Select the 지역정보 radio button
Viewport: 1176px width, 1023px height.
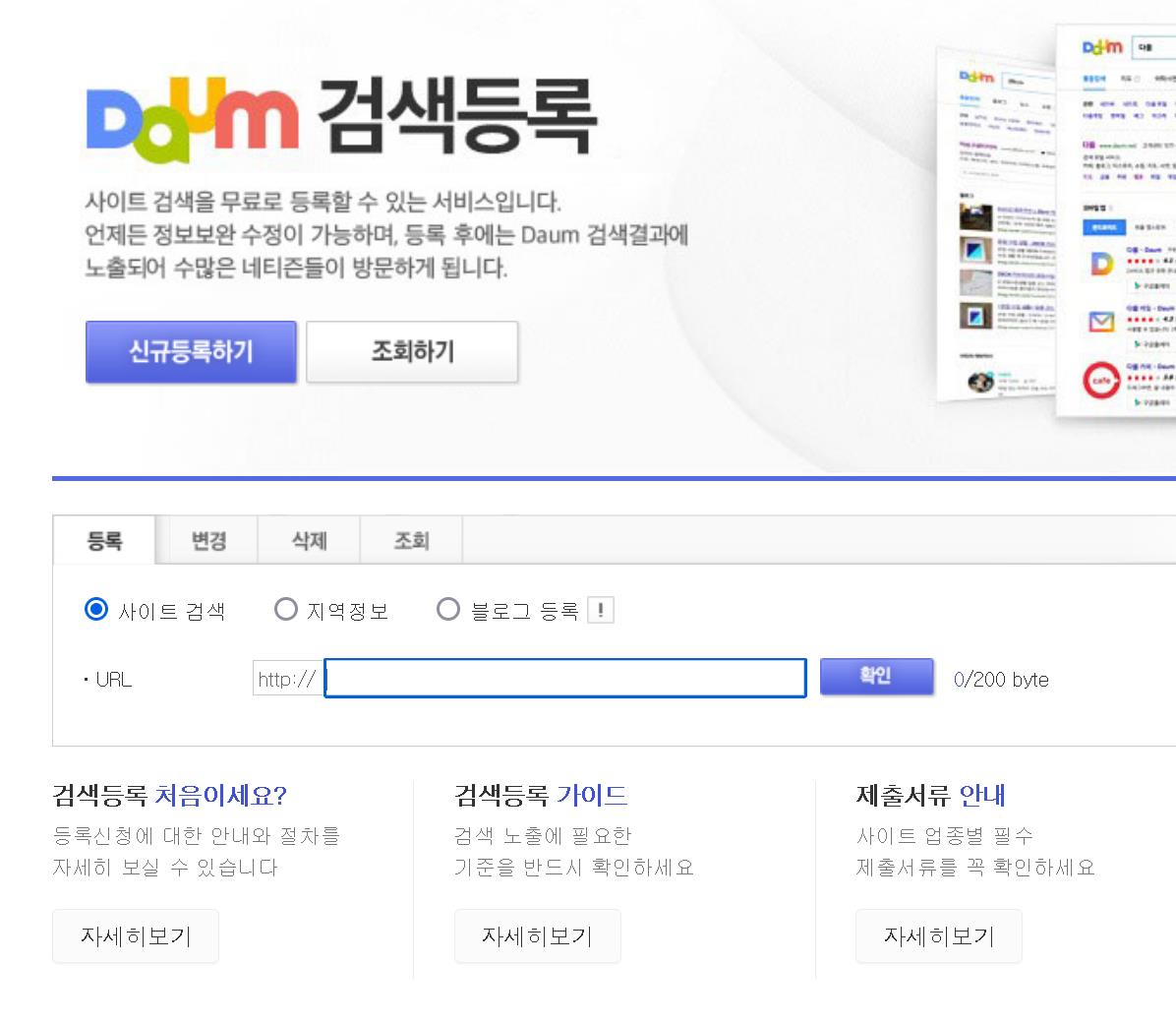point(286,610)
